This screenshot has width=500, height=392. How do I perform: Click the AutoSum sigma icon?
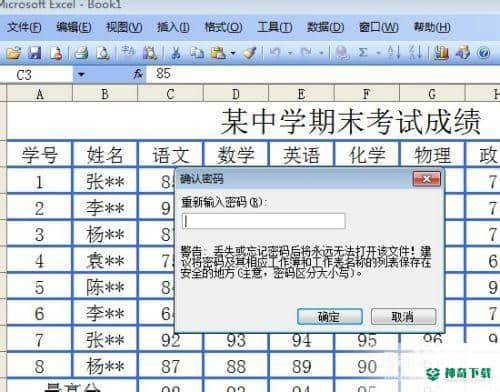pos(363,52)
